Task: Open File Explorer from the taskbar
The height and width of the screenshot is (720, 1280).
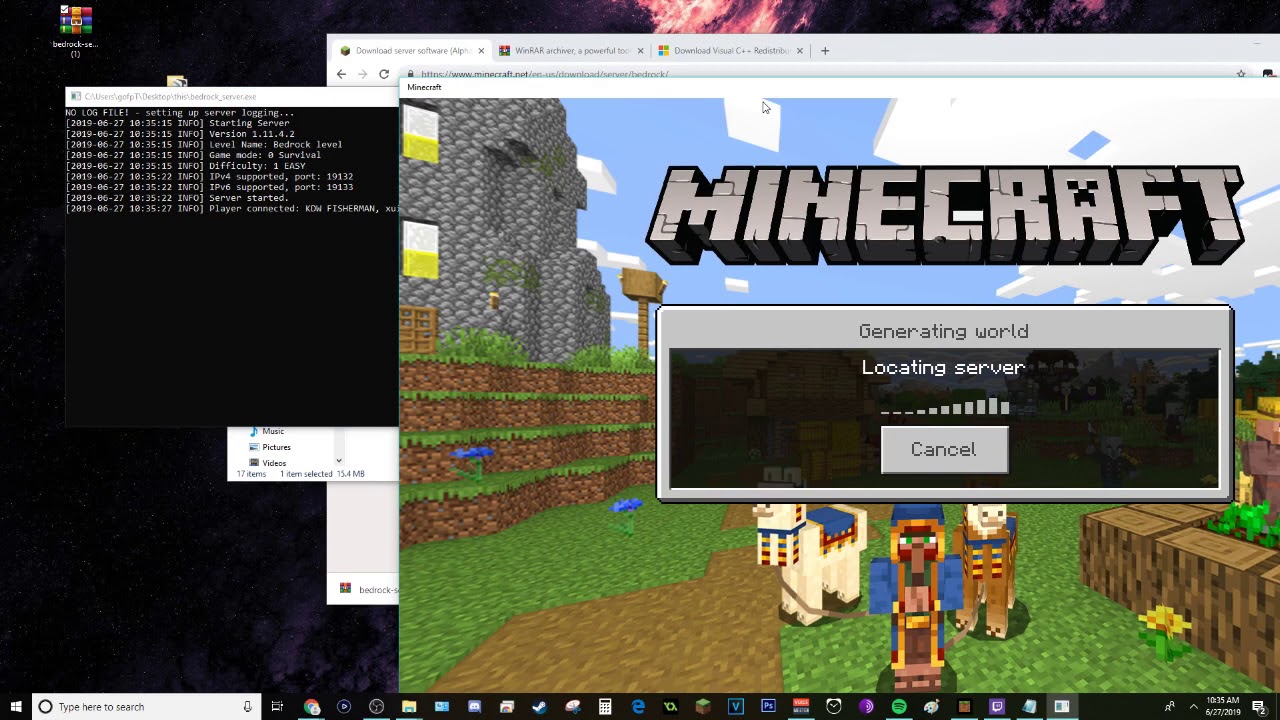Action: tap(409, 707)
